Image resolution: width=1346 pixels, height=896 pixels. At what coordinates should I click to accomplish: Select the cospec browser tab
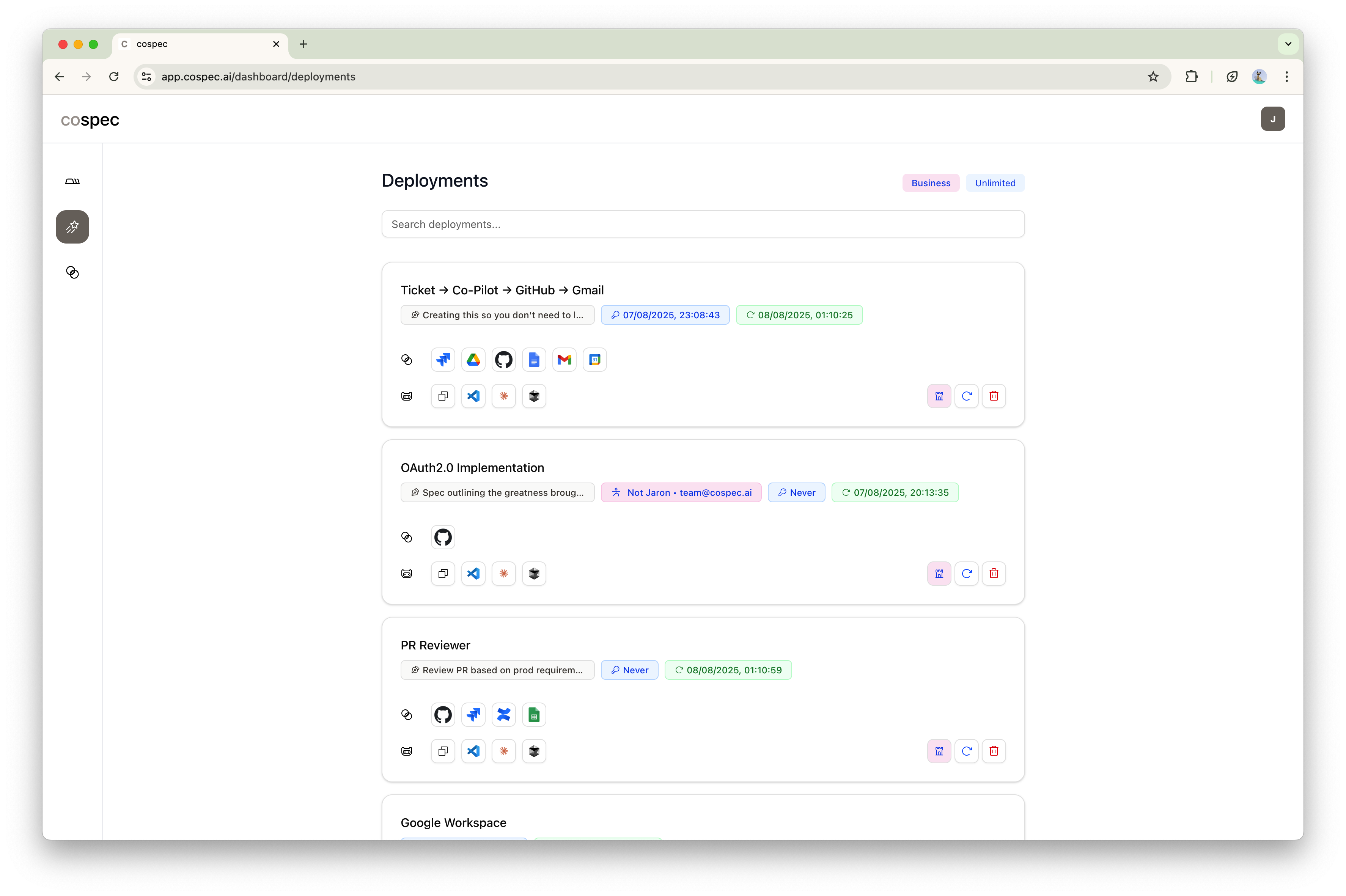200,44
